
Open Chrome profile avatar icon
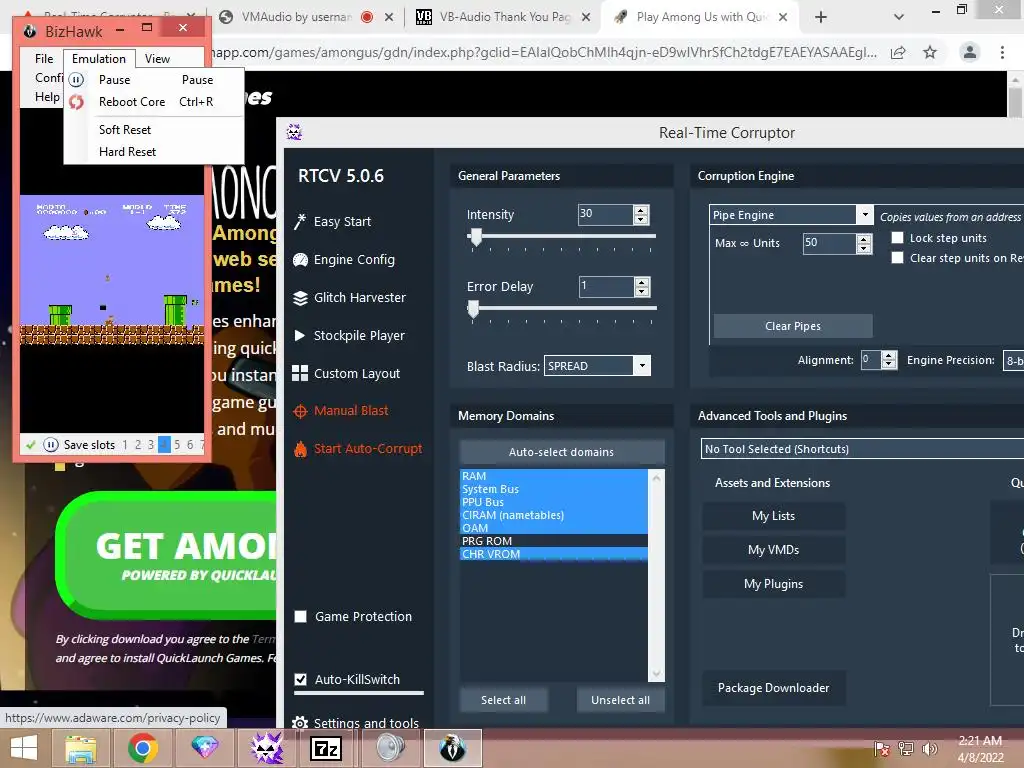pos(970,52)
